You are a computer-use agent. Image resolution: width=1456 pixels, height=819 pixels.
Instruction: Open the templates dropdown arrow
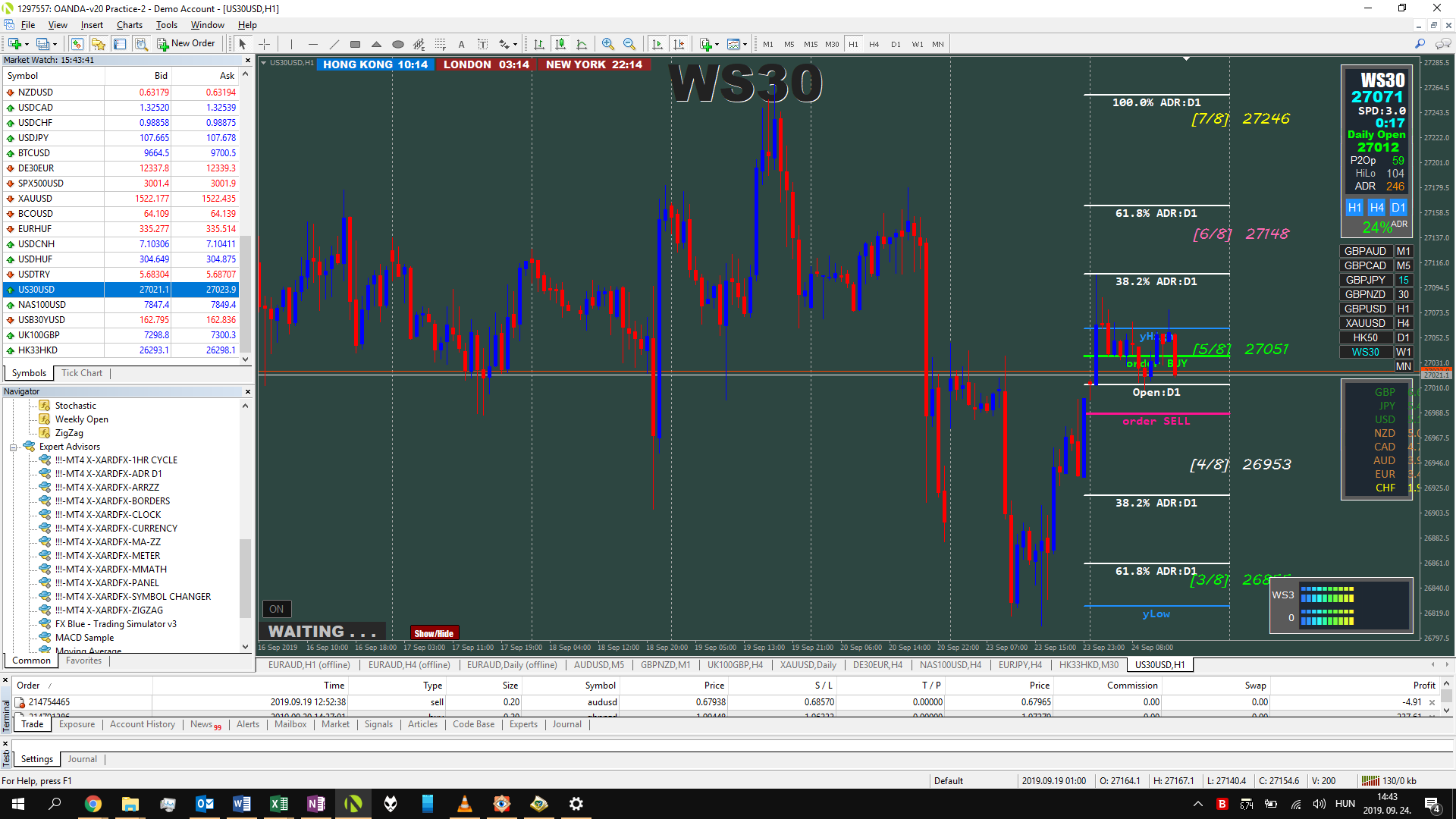click(x=745, y=44)
